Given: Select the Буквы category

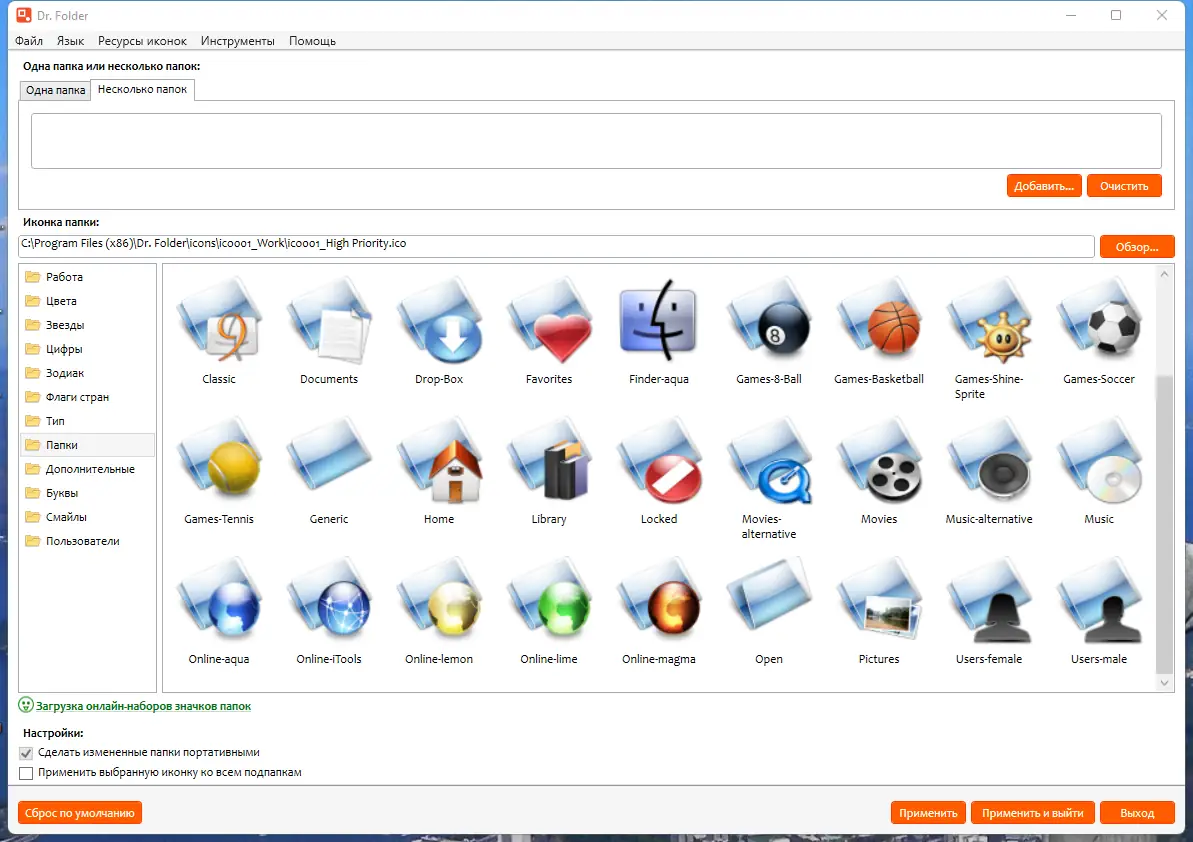Looking at the screenshot, I should (x=87, y=493).
